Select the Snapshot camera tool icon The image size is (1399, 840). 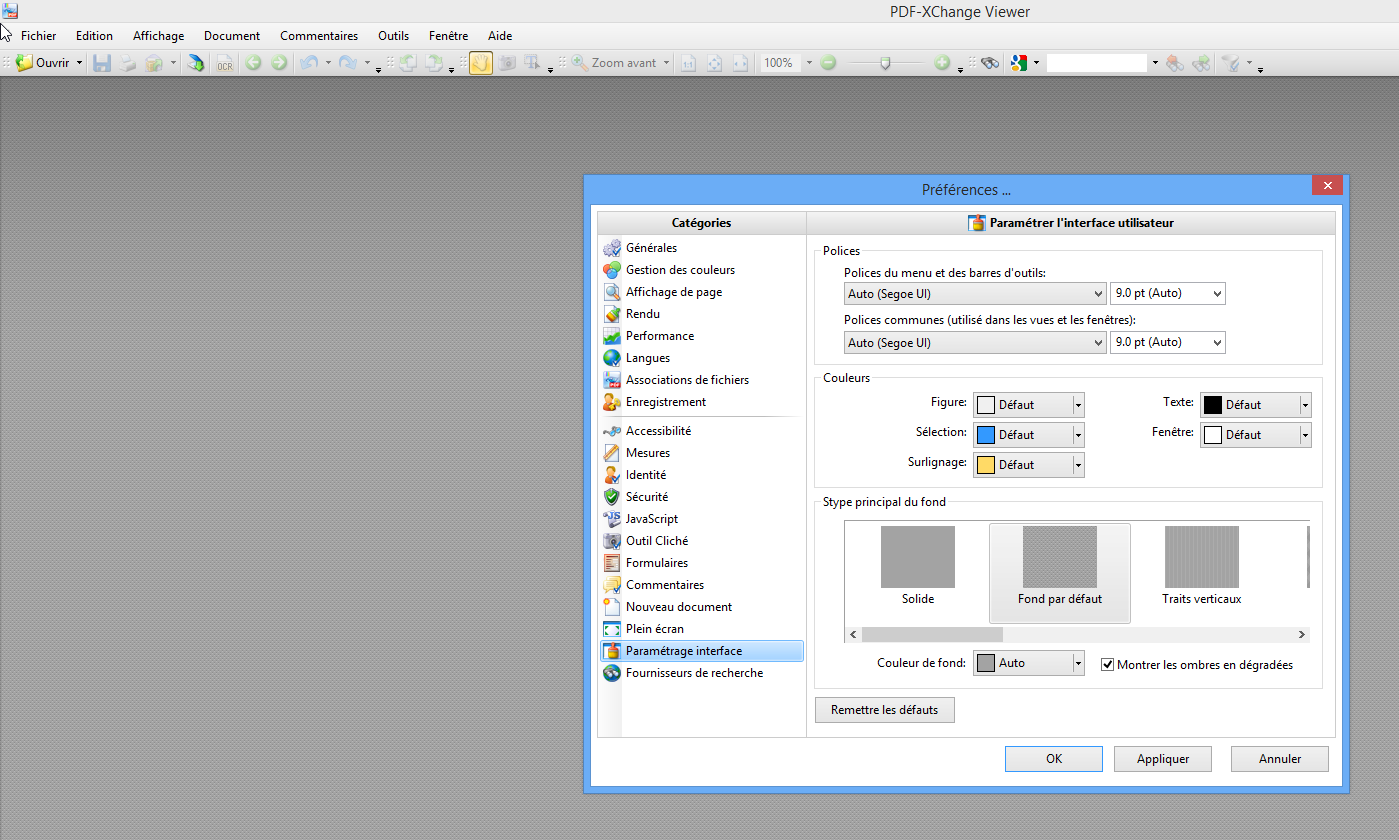click(x=507, y=63)
